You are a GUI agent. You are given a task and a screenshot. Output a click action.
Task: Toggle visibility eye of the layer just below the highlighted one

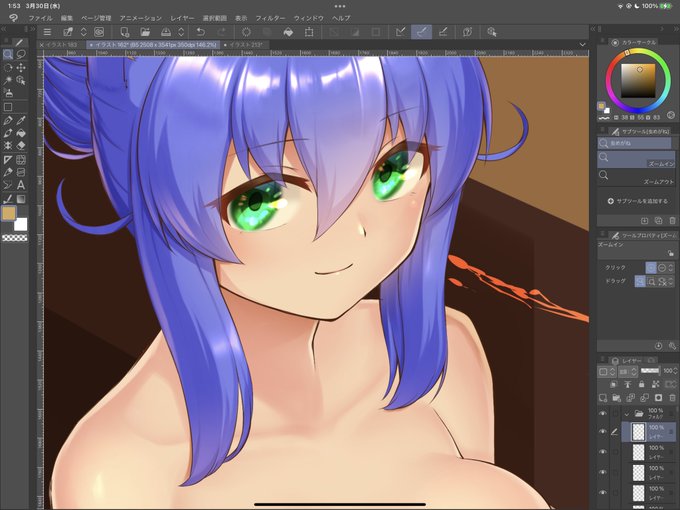602,452
